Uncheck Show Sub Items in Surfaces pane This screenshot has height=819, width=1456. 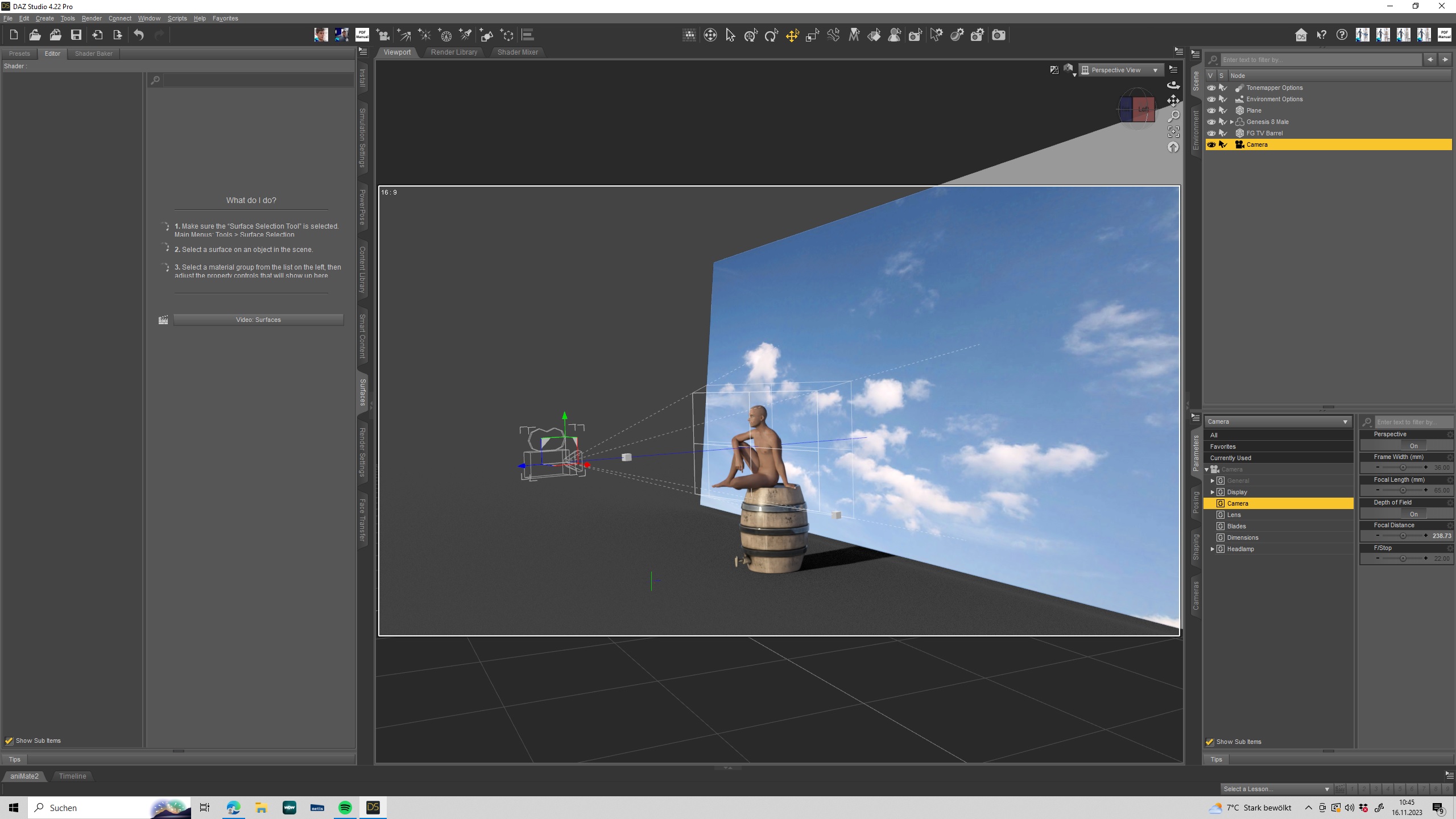[9, 741]
